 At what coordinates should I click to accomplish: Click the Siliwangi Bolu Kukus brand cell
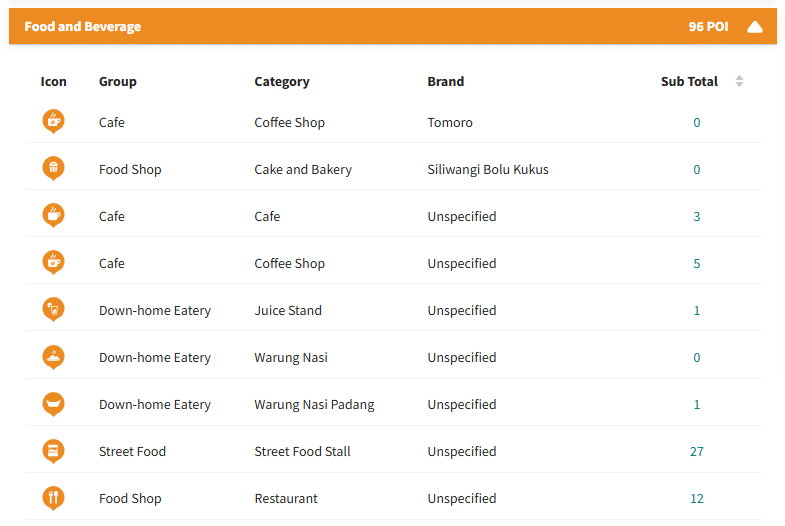click(488, 169)
